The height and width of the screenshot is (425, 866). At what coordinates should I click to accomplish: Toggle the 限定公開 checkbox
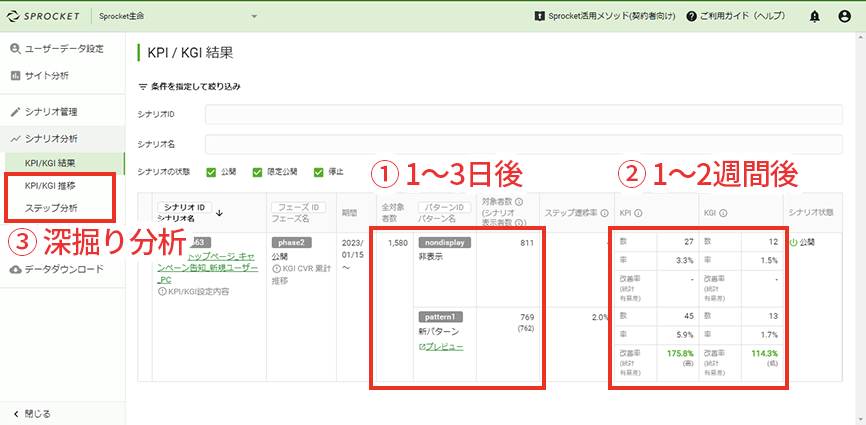257,172
